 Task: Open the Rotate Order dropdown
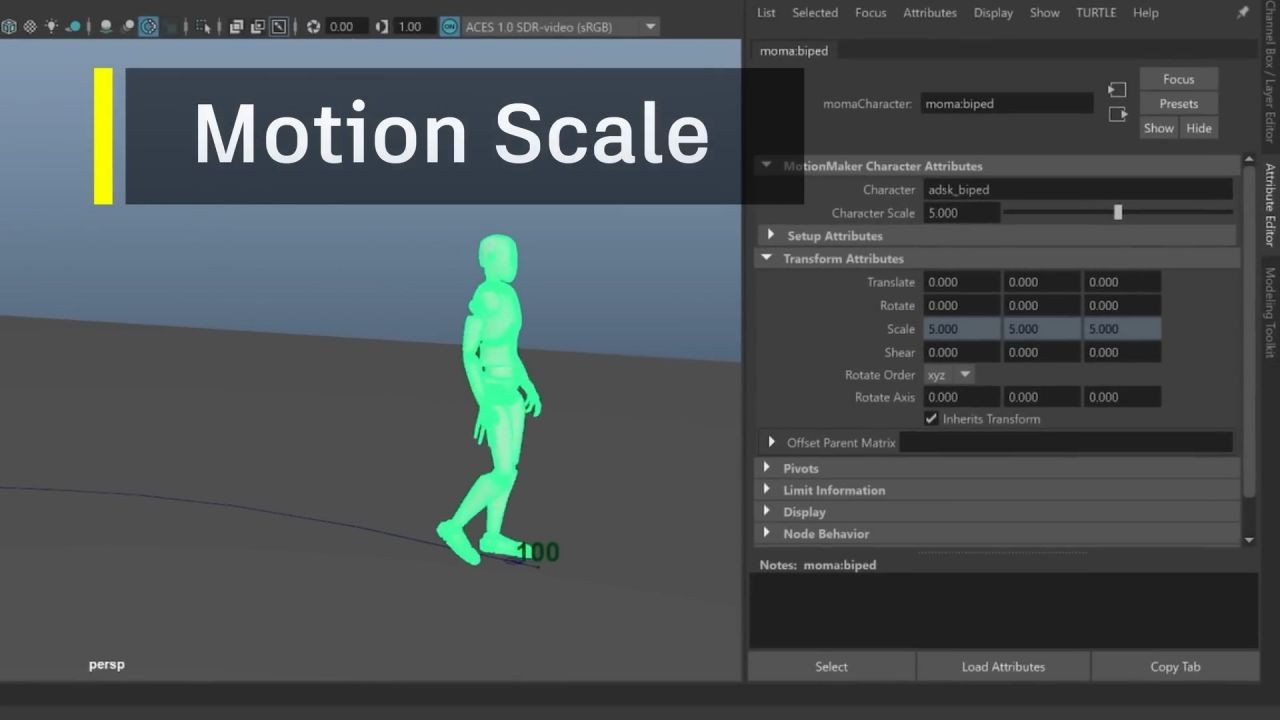coord(948,375)
